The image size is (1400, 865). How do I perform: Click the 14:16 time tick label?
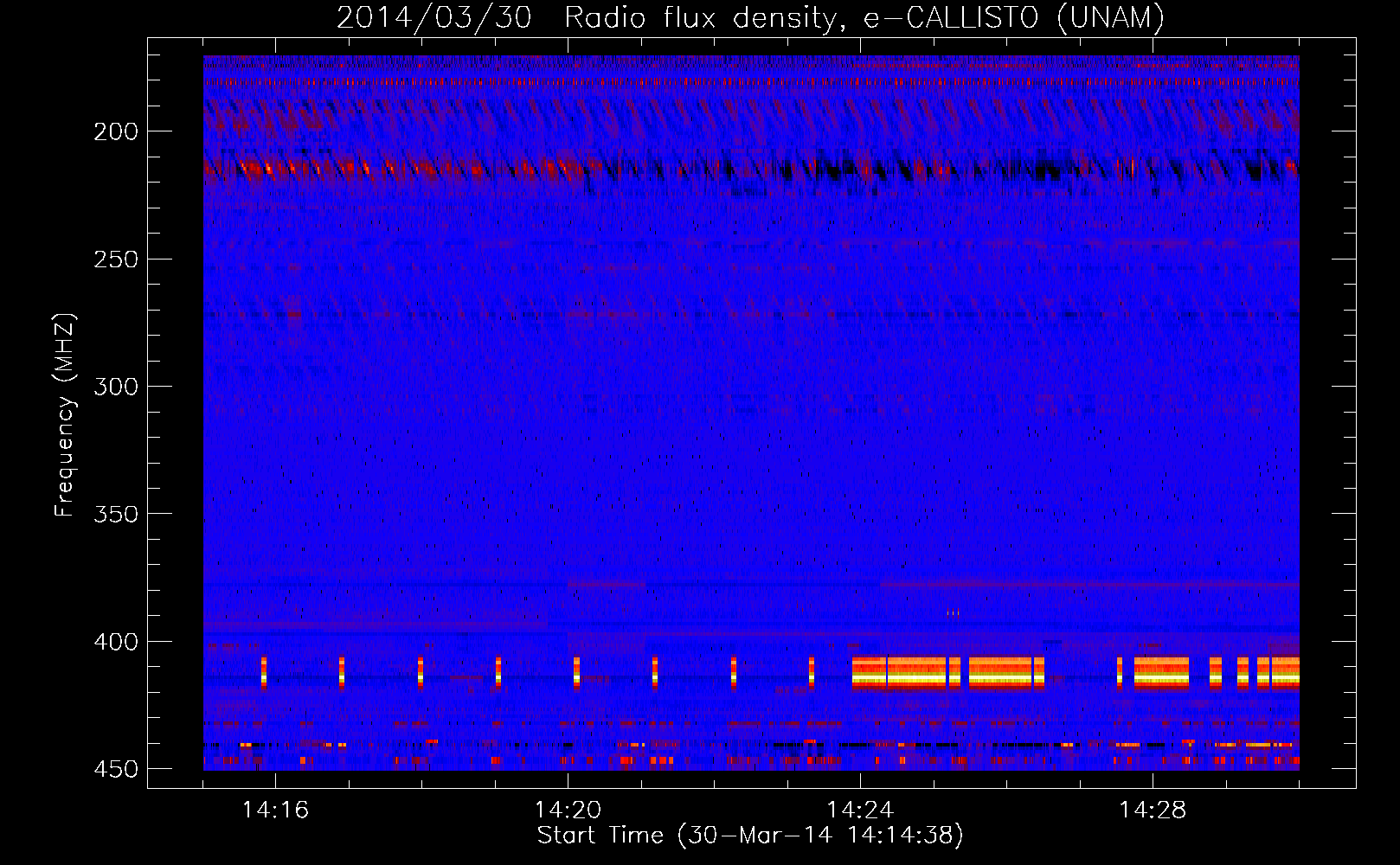click(x=275, y=811)
